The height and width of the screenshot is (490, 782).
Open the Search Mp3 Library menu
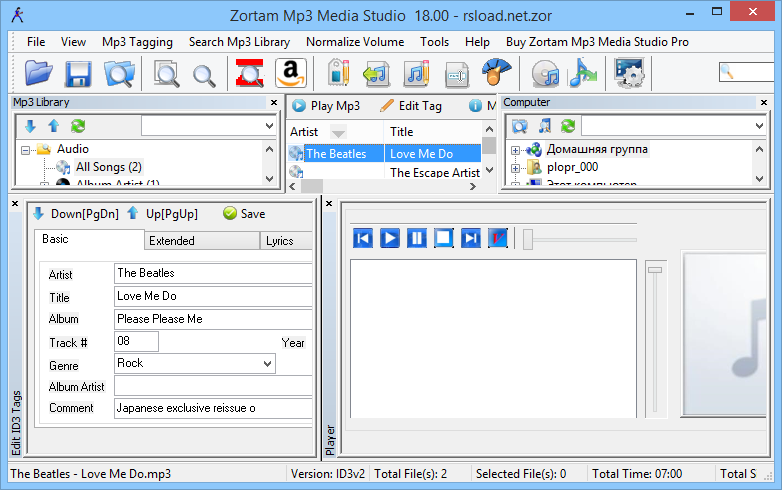point(239,42)
